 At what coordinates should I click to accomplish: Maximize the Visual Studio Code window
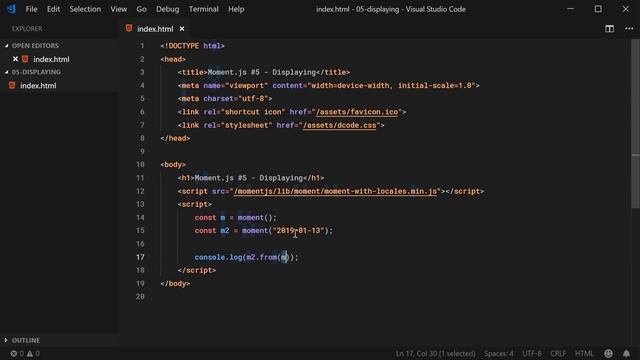pos(598,9)
